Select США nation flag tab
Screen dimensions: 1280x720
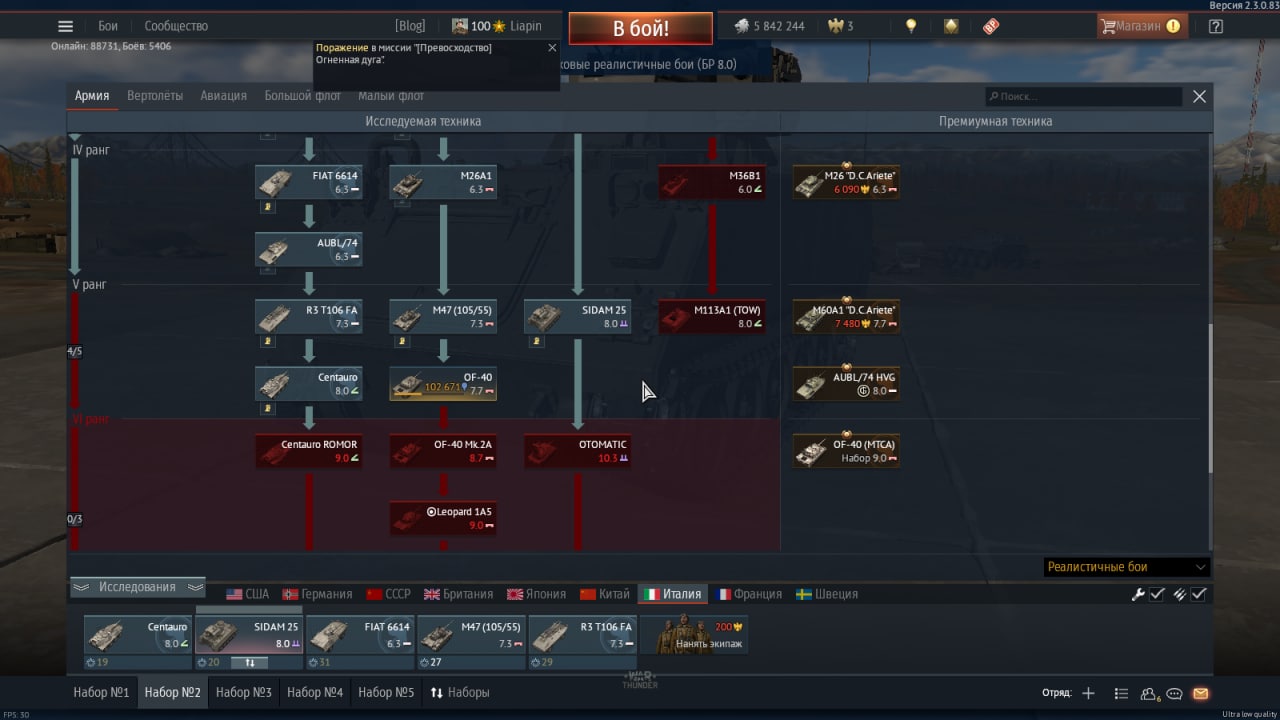point(247,594)
